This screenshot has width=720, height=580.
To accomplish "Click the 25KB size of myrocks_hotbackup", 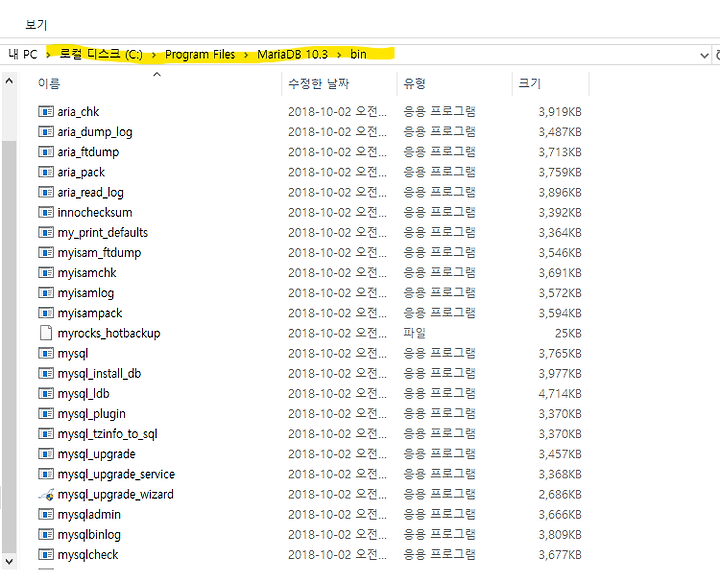I will point(568,333).
